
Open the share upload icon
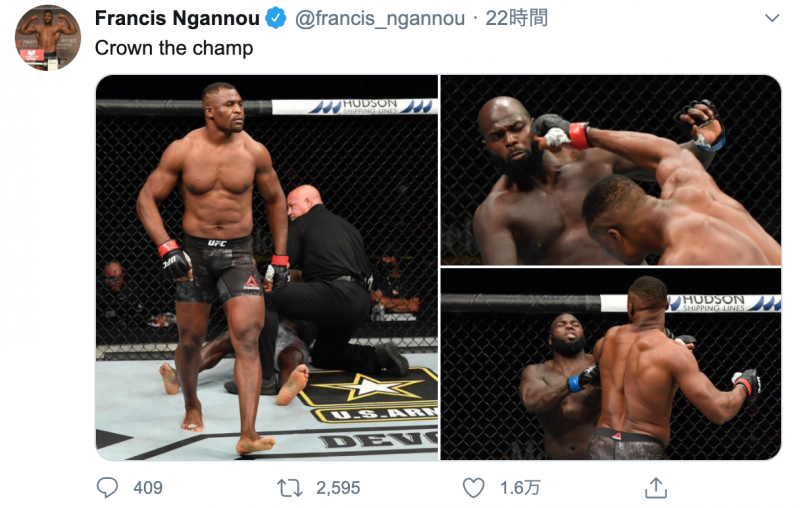point(656,488)
